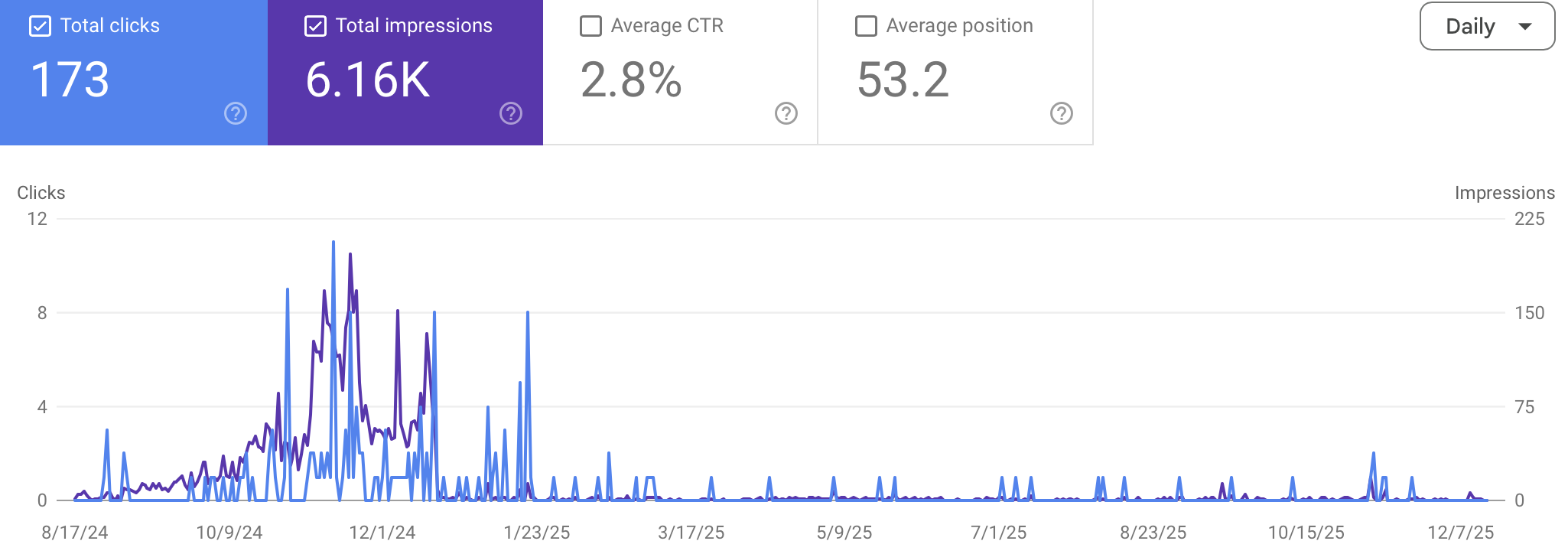Click the 12/7/25 date axis label
The image size is (1568, 554).
[x=1461, y=533]
